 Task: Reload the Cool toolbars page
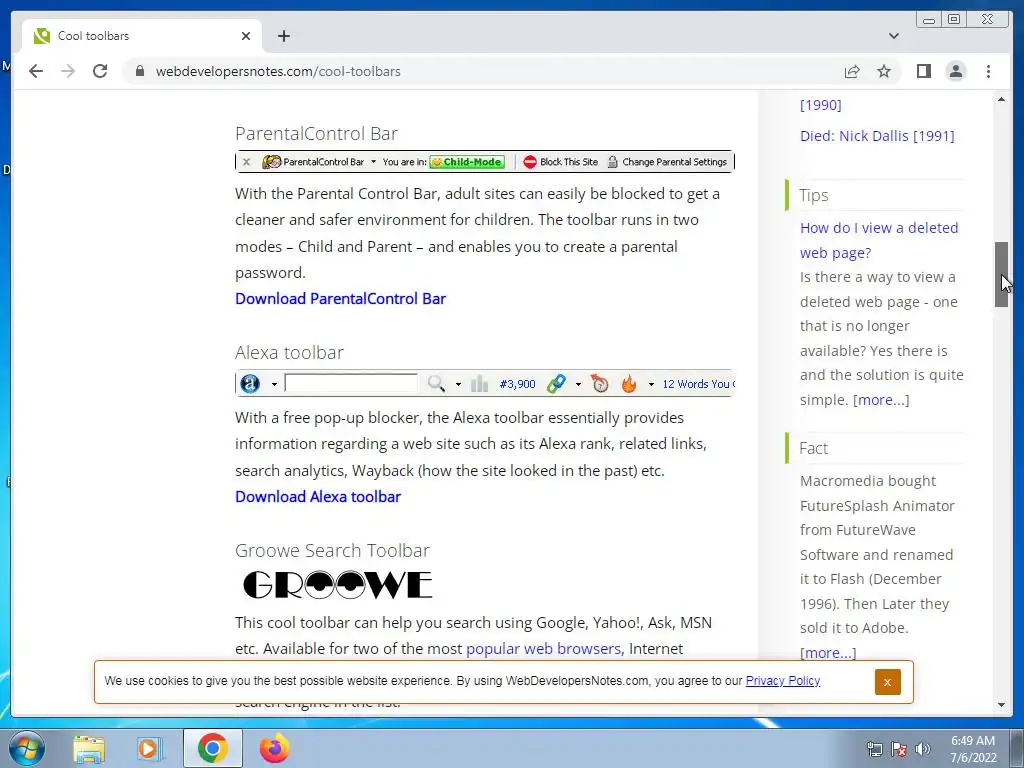pyautogui.click(x=100, y=71)
